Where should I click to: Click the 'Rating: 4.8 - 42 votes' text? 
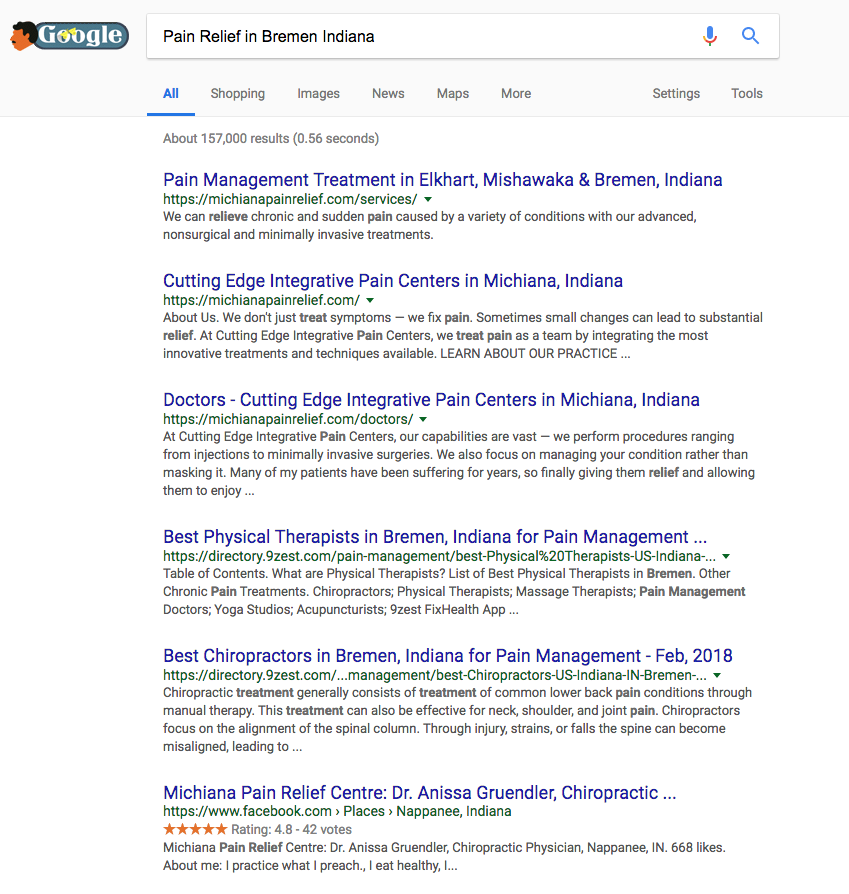(x=291, y=830)
